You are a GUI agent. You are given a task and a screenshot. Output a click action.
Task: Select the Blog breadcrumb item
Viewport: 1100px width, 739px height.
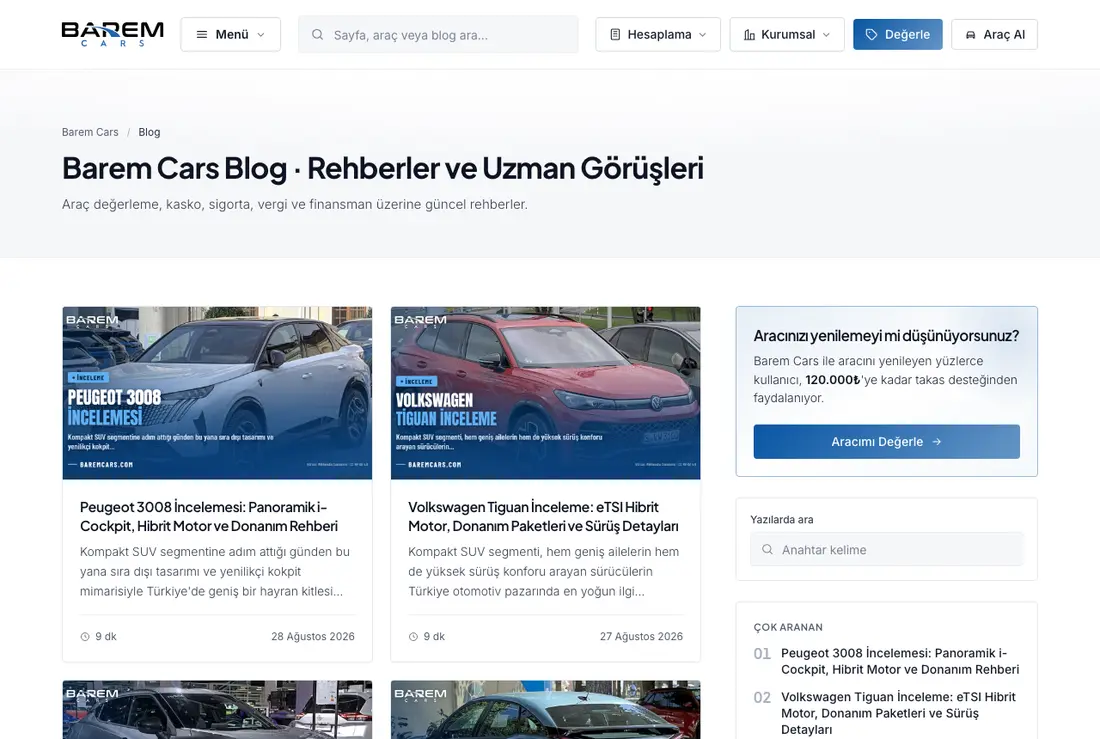tap(149, 132)
